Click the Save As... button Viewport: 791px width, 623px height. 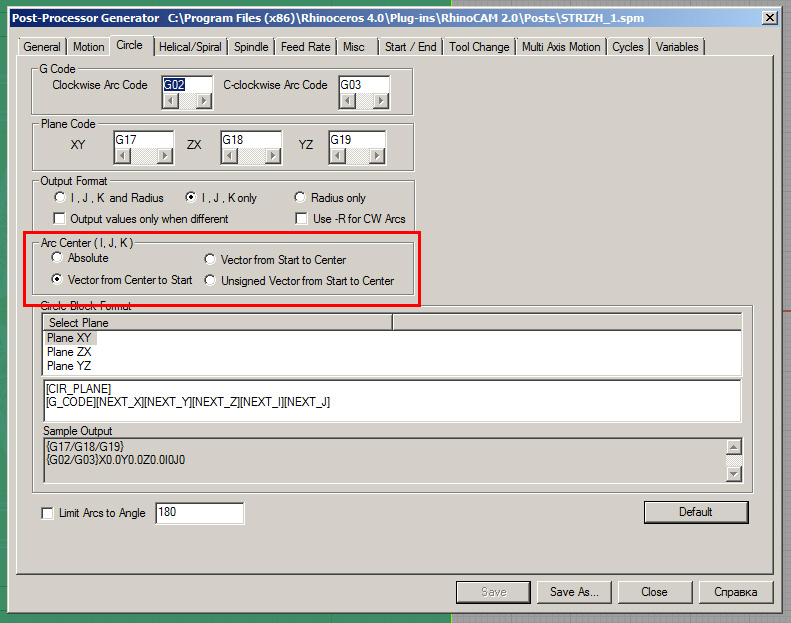tap(574, 592)
